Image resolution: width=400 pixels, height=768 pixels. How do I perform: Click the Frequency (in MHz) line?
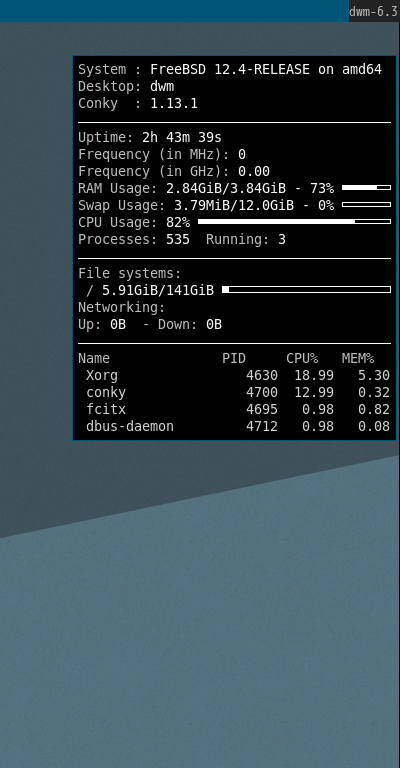coord(162,155)
